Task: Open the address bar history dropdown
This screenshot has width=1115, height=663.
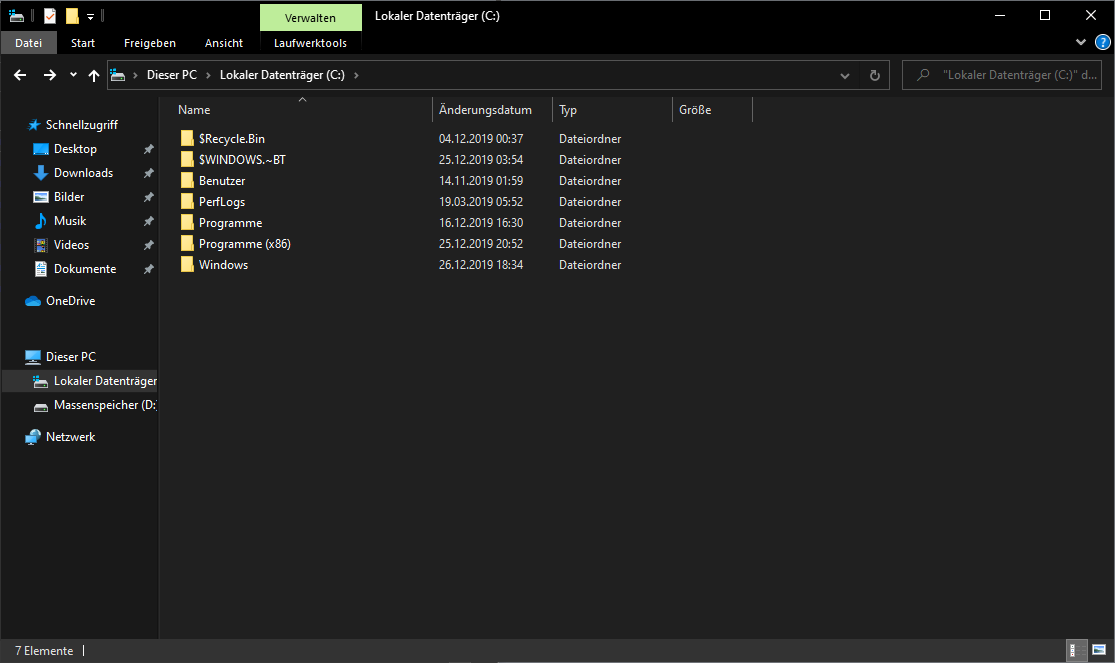Action: (845, 75)
